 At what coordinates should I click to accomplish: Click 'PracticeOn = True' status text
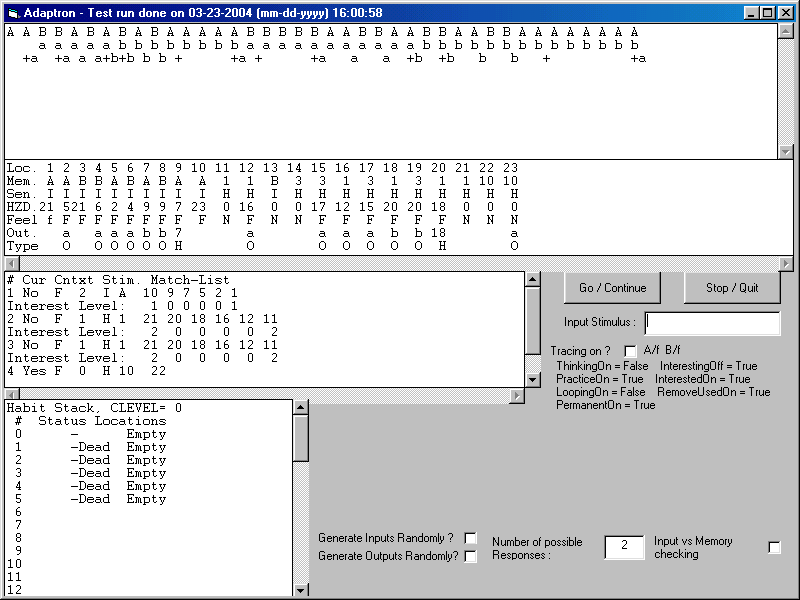(599, 379)
